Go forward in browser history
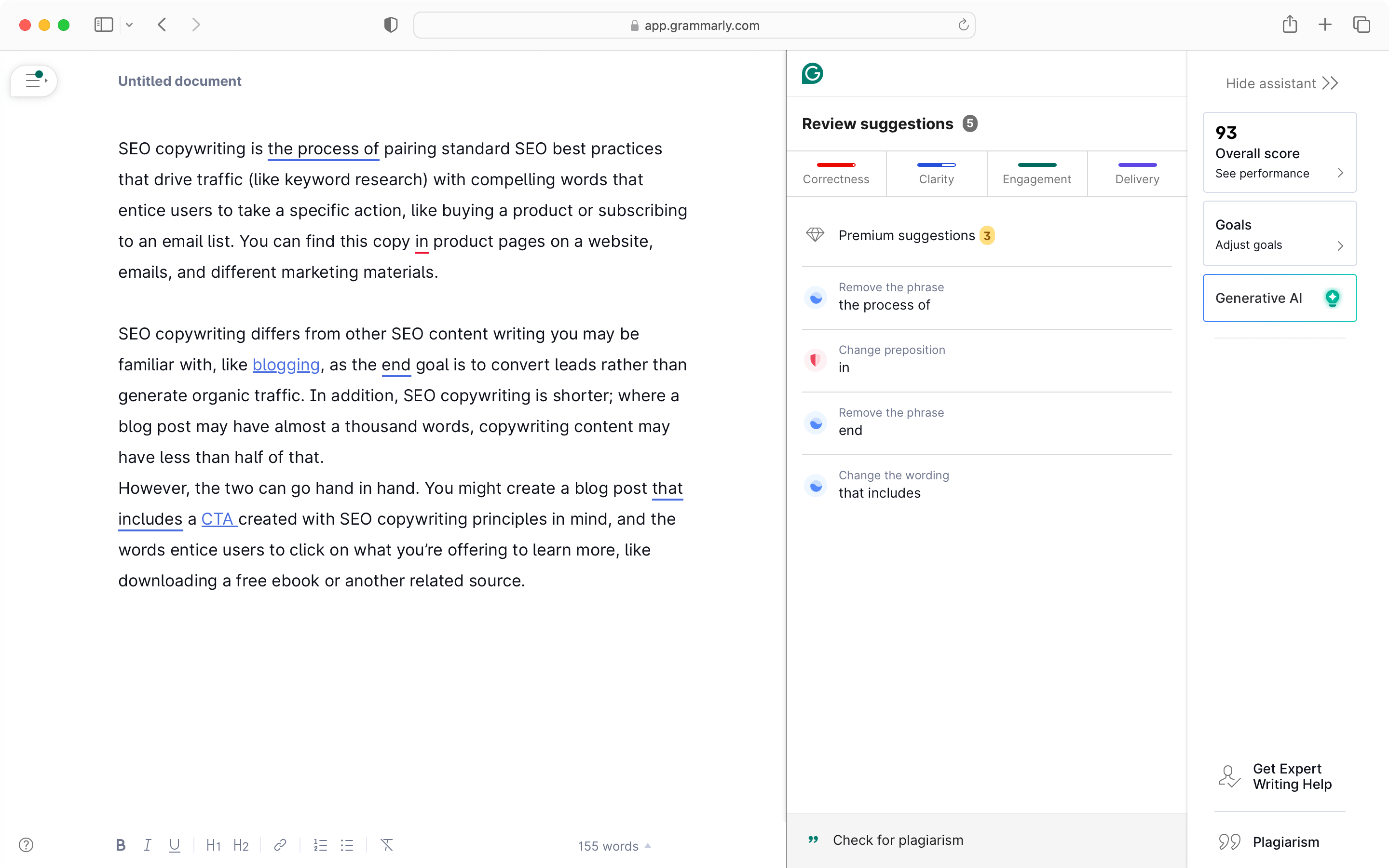This screenshot has width=1389, height=868. [196, 25]
